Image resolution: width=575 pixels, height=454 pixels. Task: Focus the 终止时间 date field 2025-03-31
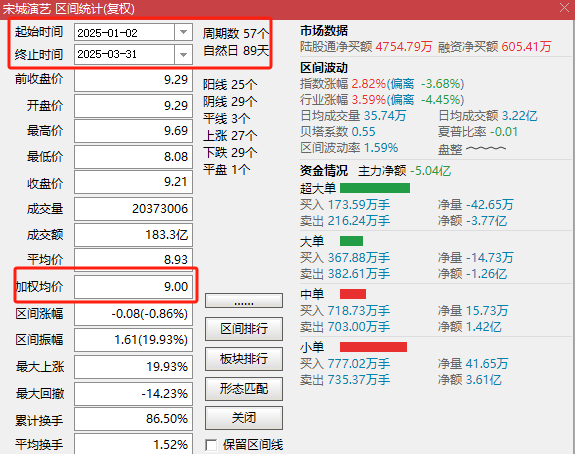click(x=124, y=55)
